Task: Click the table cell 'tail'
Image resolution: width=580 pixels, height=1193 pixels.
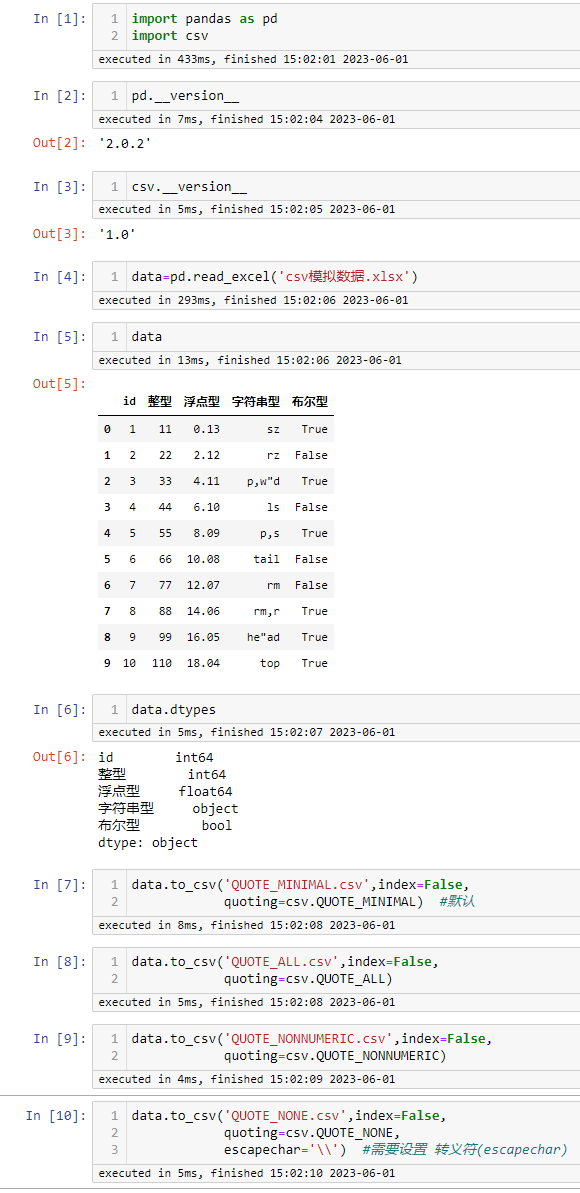Action: 266,558
